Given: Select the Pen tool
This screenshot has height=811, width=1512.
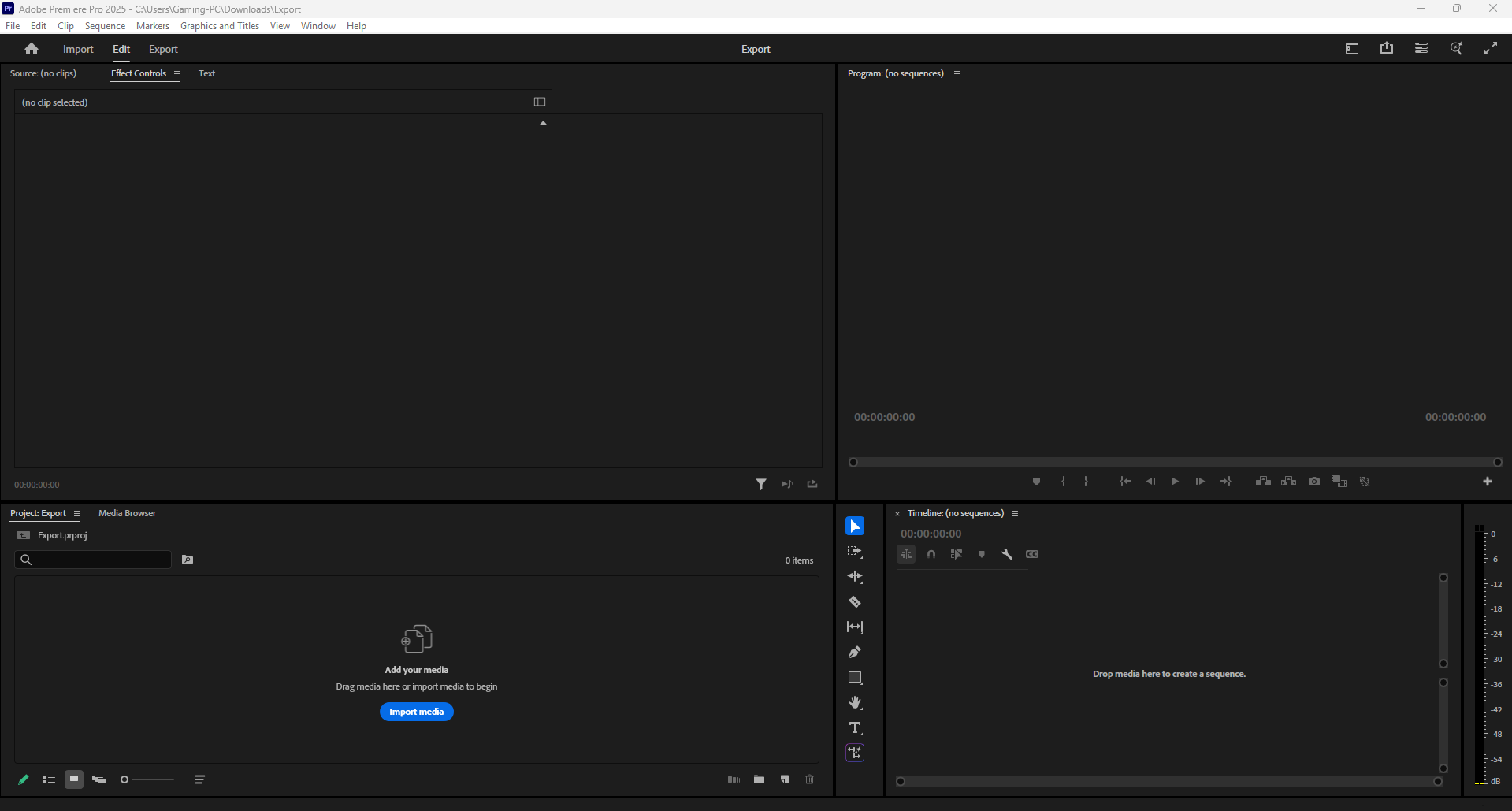Looking at the screenshot, I should click(x=855, y=653).
